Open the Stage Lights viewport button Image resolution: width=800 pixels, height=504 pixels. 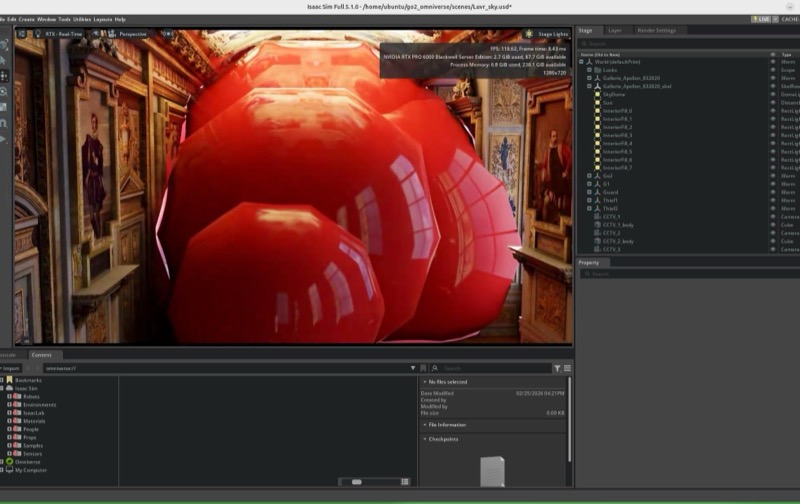[547, 34]
